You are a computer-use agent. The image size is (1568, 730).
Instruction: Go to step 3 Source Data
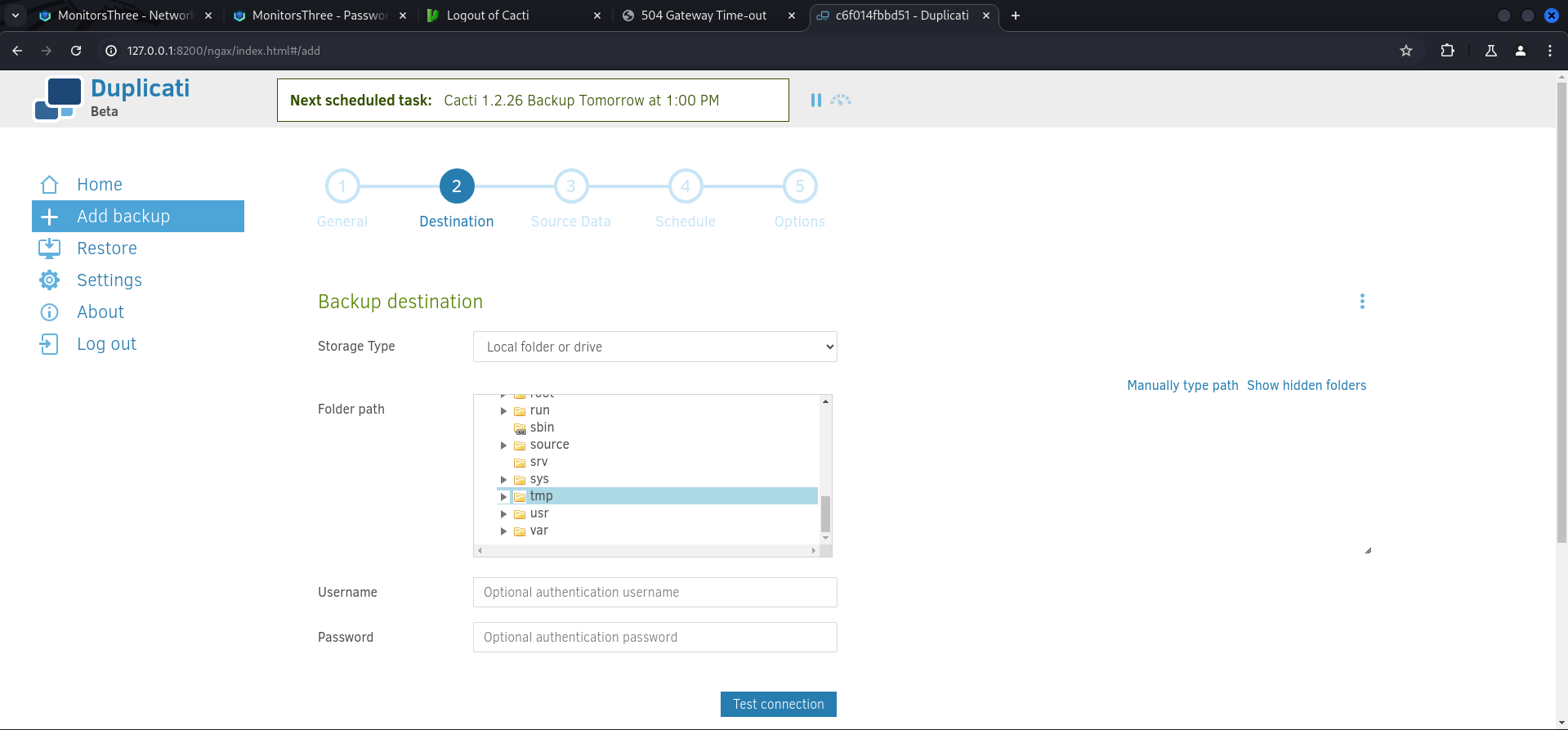click(x=570, y=187)
